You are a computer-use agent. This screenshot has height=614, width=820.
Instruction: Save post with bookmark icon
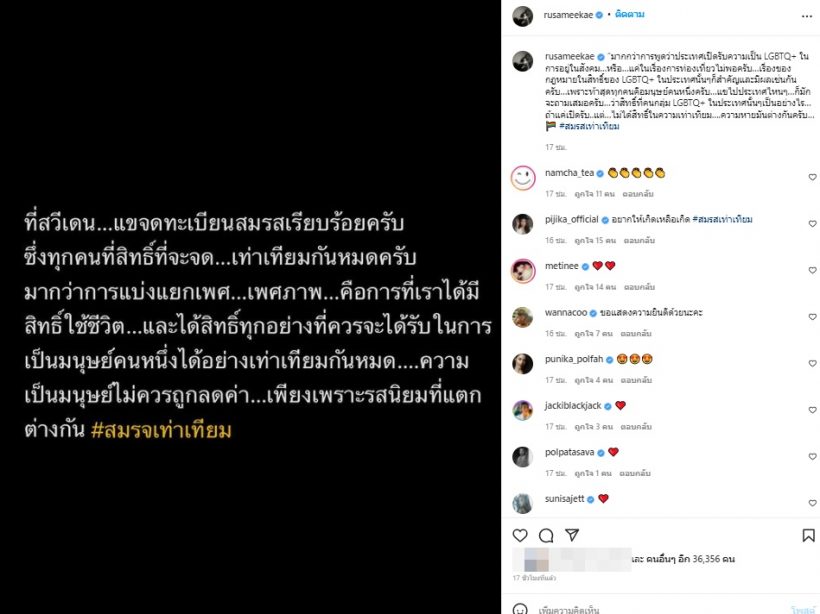coord(808,535)
